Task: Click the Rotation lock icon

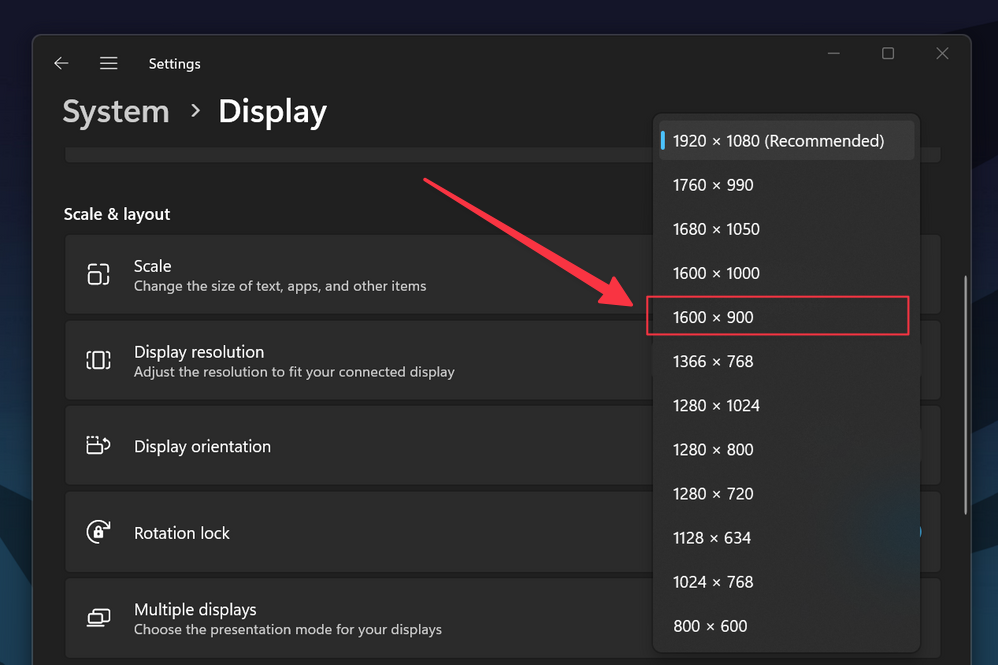Action: (x=98, y=532)
